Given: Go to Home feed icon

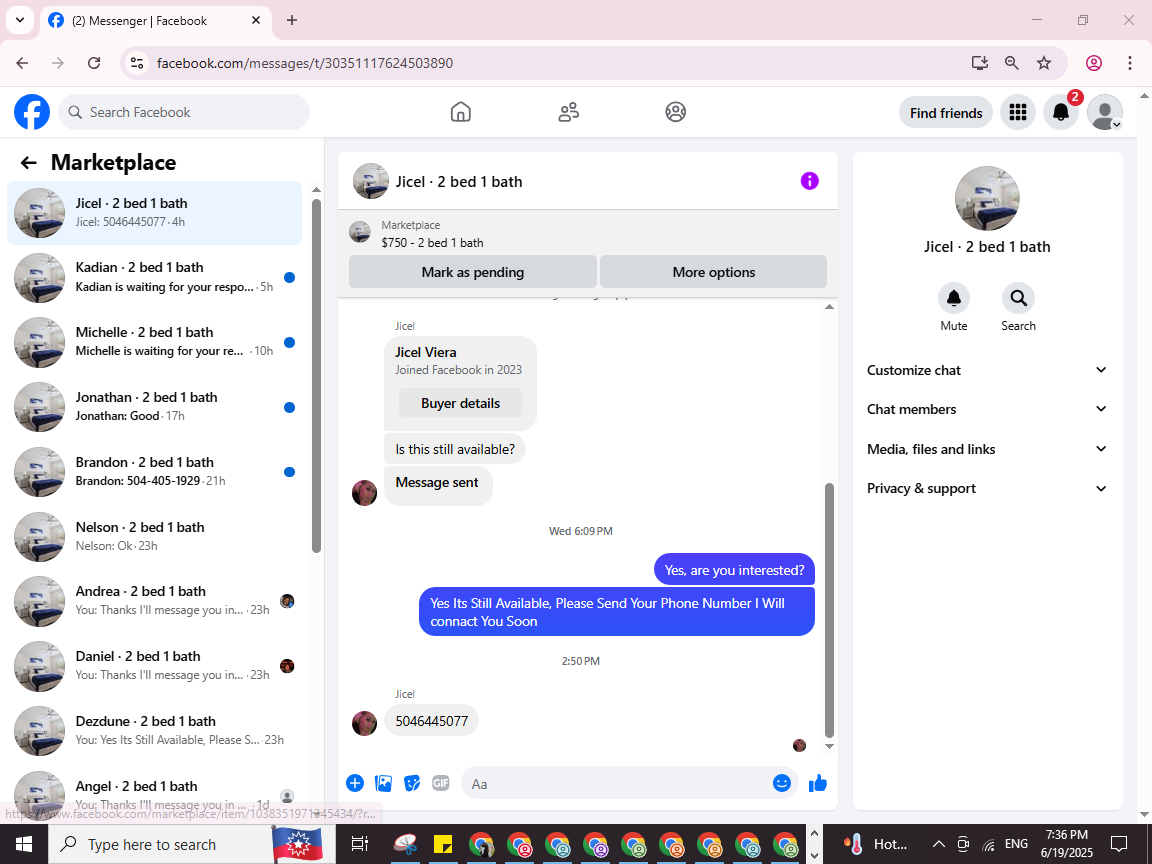Looking at the screenshot, I should pyautogui.click(x=461, y=112).
